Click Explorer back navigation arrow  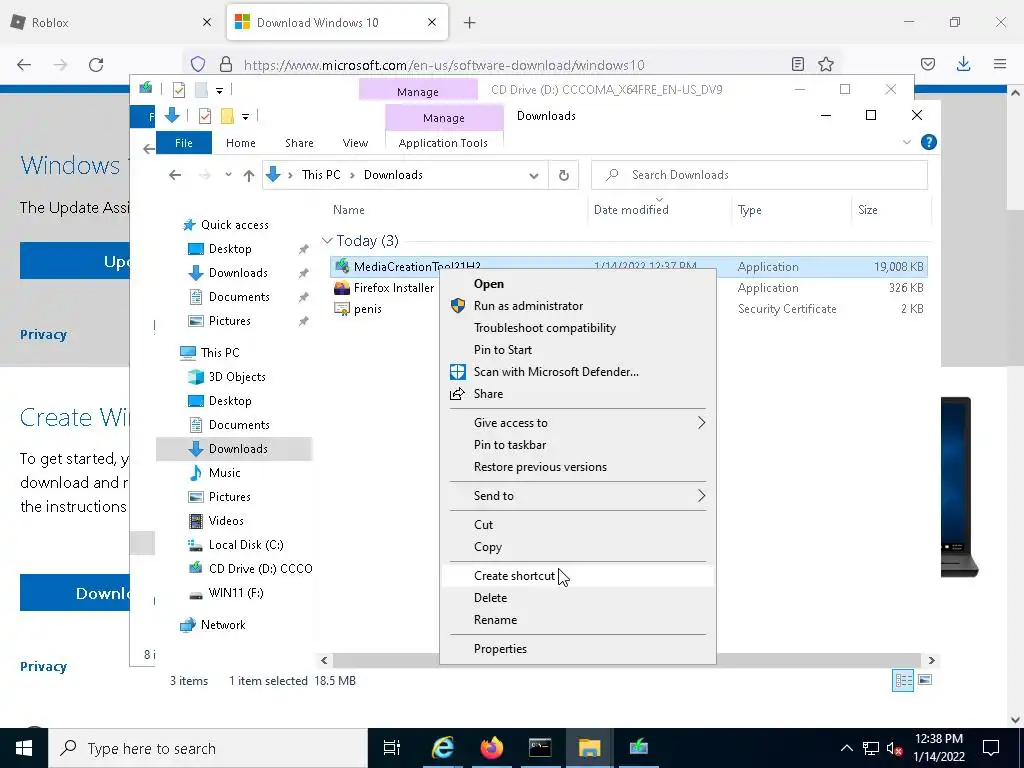175,175
